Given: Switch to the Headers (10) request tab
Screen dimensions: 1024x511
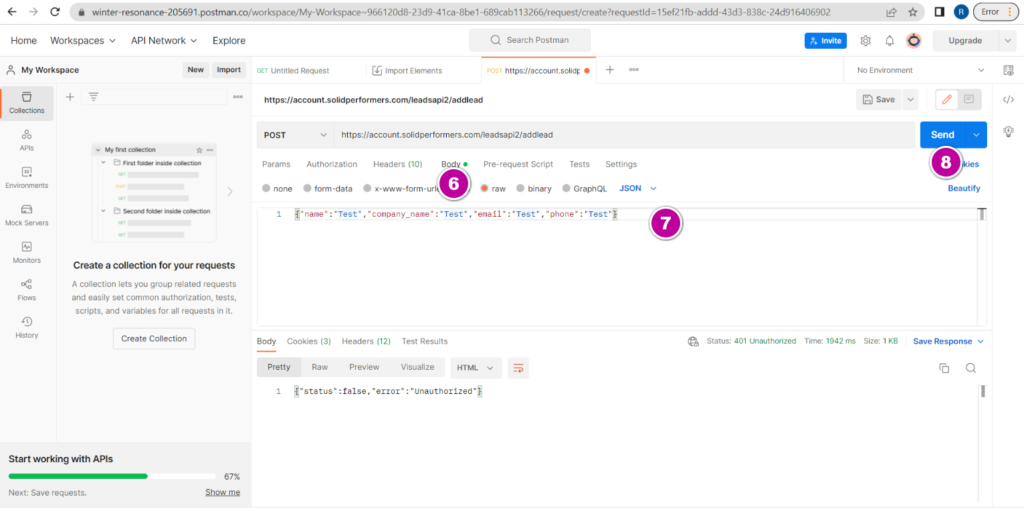Looking at the screenshot, I should click(398, 164).
